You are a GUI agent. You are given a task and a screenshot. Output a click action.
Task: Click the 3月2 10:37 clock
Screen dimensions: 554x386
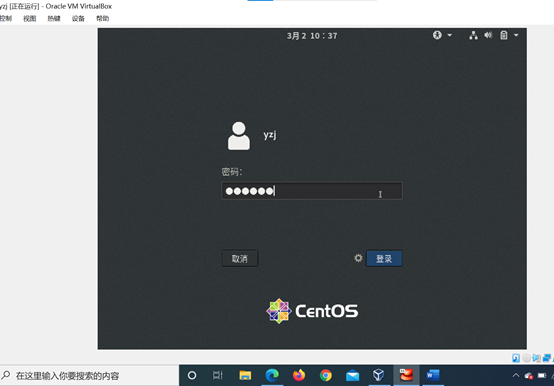click(312, 36)
